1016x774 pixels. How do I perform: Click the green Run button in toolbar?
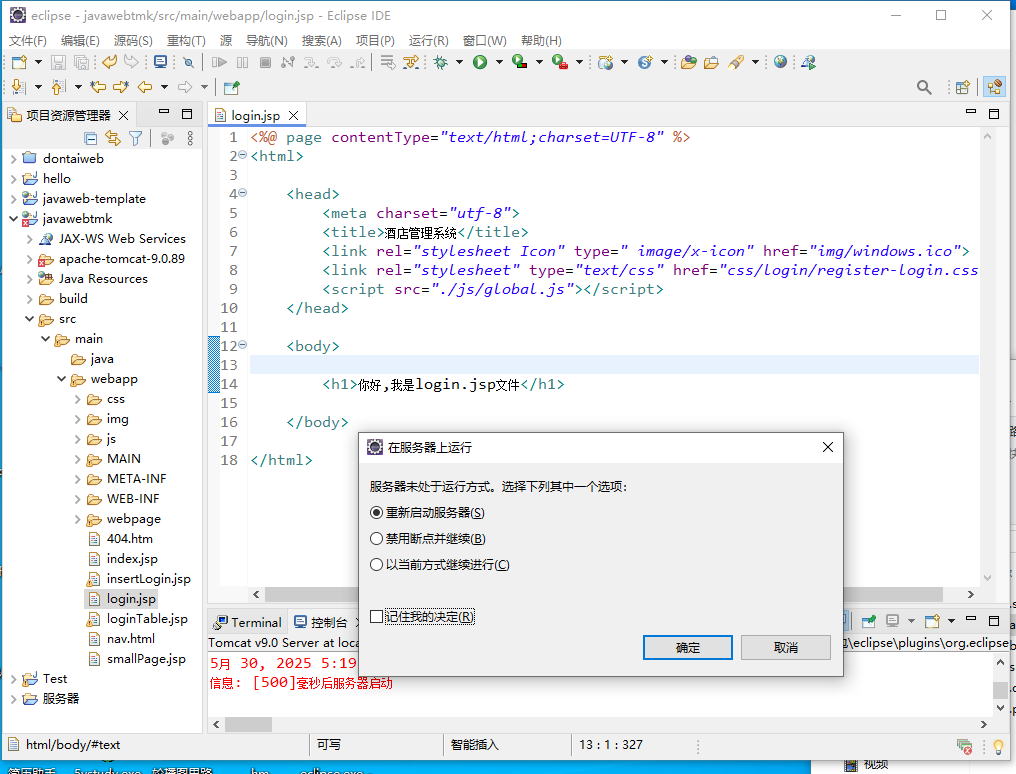coord(480,62)
